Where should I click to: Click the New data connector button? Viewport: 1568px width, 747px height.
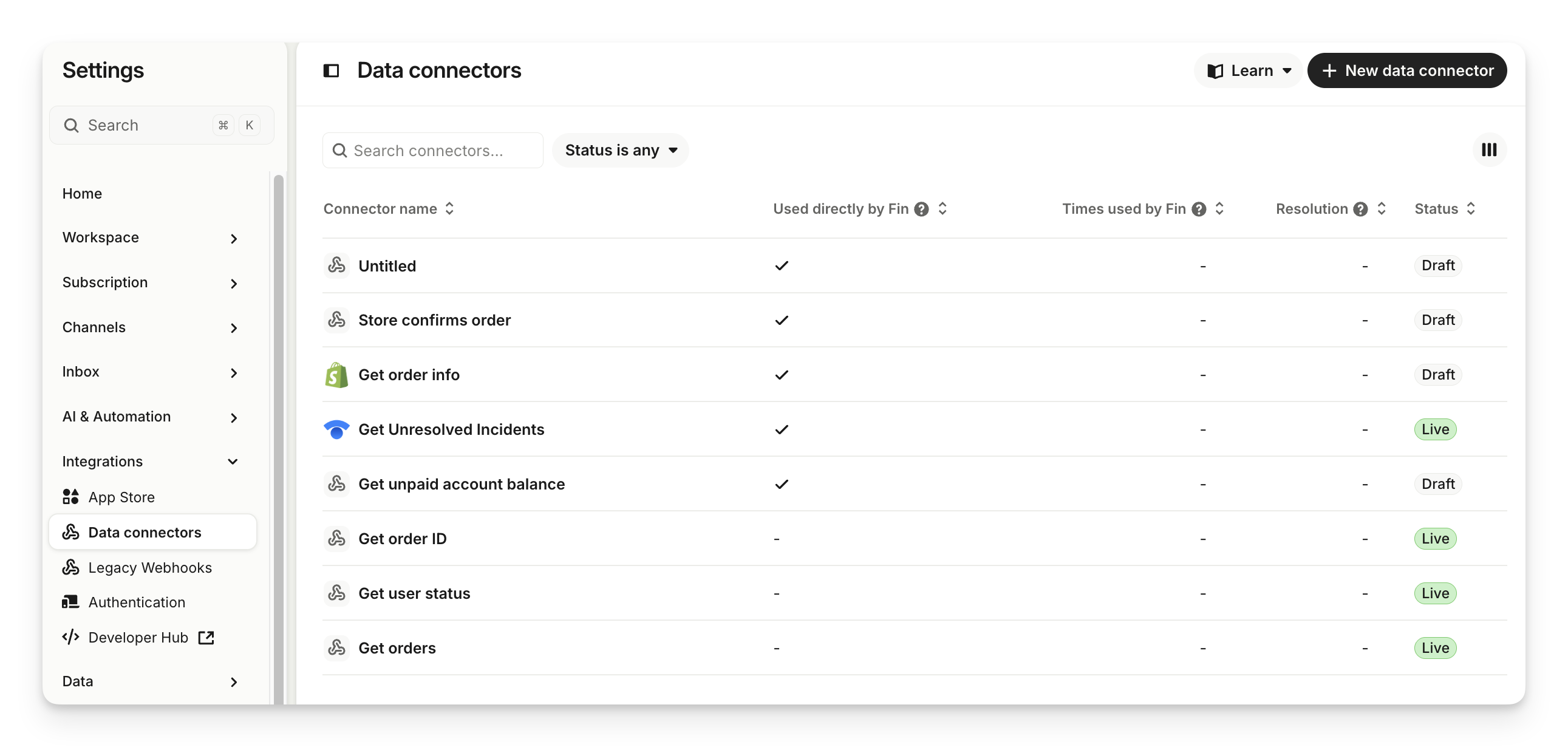[1406, 70]
